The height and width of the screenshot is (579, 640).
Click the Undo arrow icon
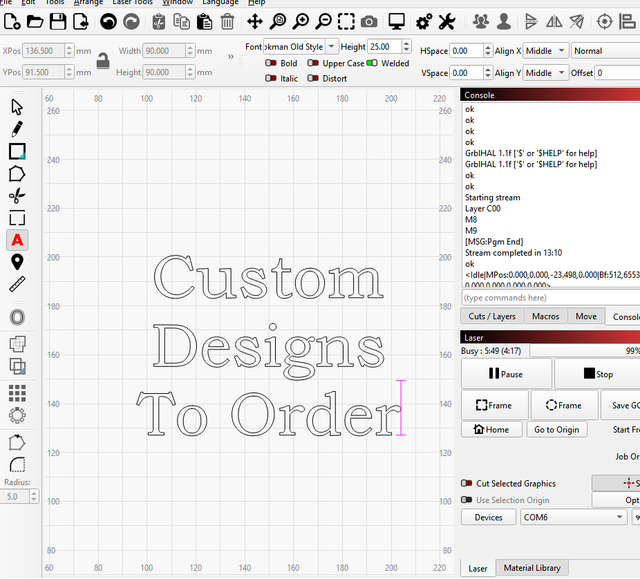tap(108, 21)
